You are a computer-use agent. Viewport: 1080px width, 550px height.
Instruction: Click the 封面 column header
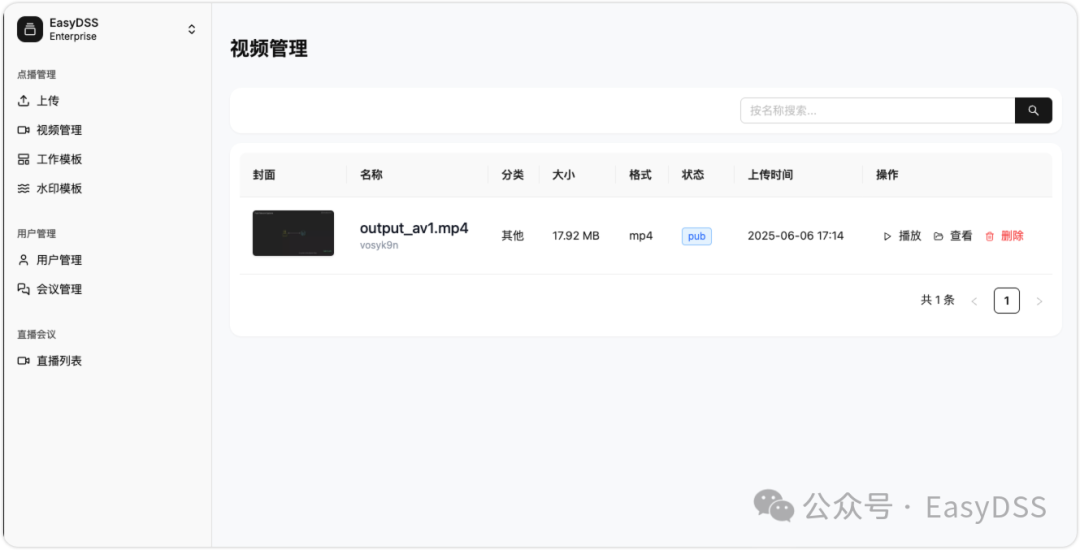pyautogui.click(x=264, y=175)
